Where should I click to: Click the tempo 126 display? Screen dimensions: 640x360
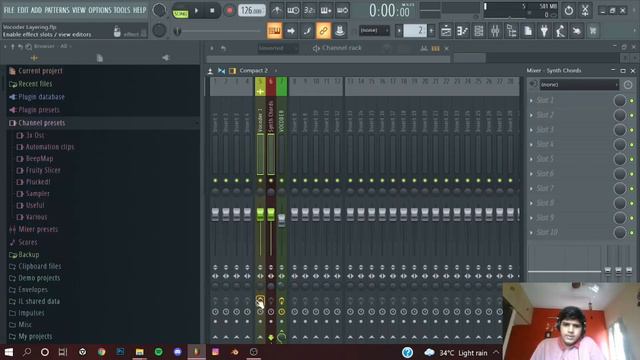pos(251,10)
